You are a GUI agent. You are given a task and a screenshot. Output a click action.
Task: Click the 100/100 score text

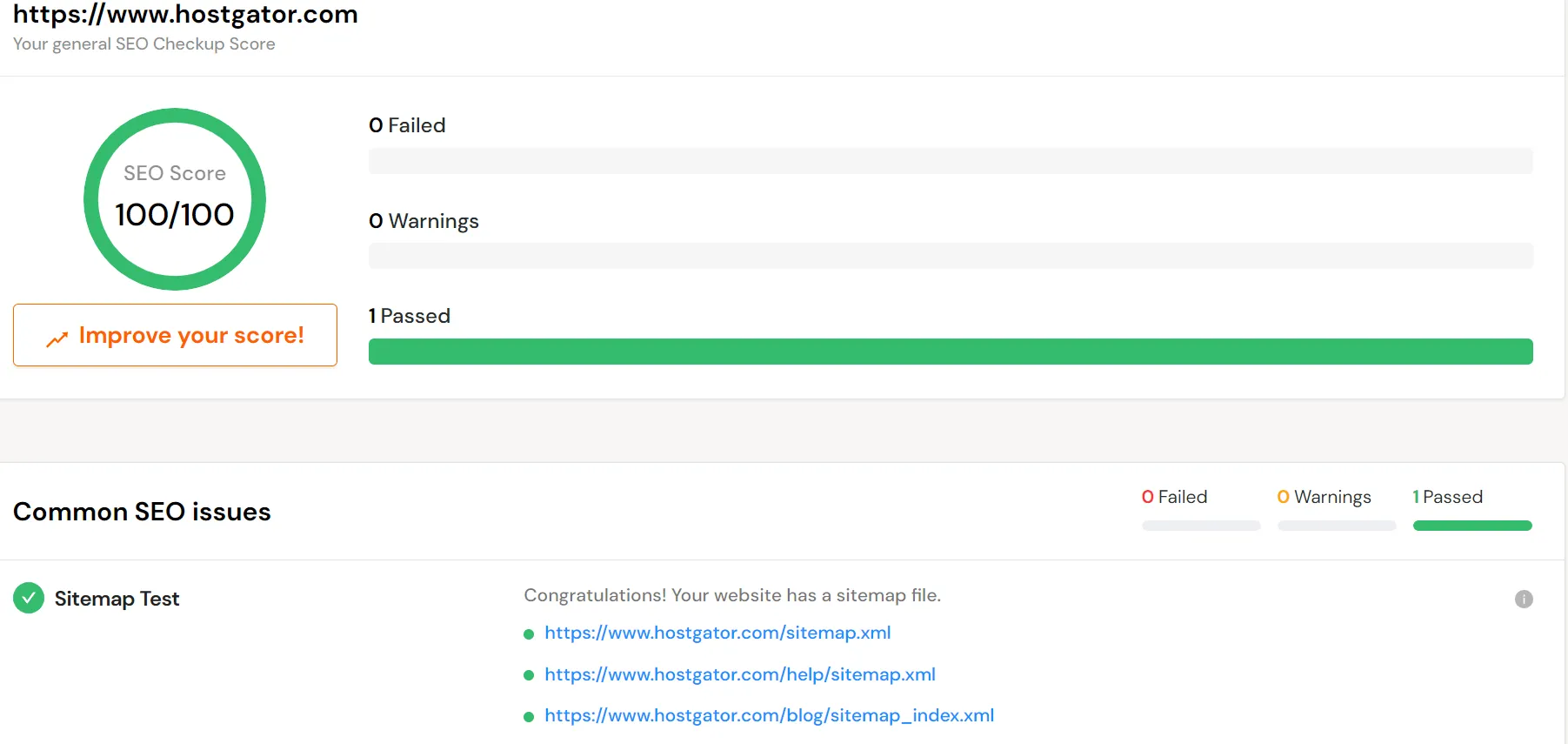coord(174,215)
